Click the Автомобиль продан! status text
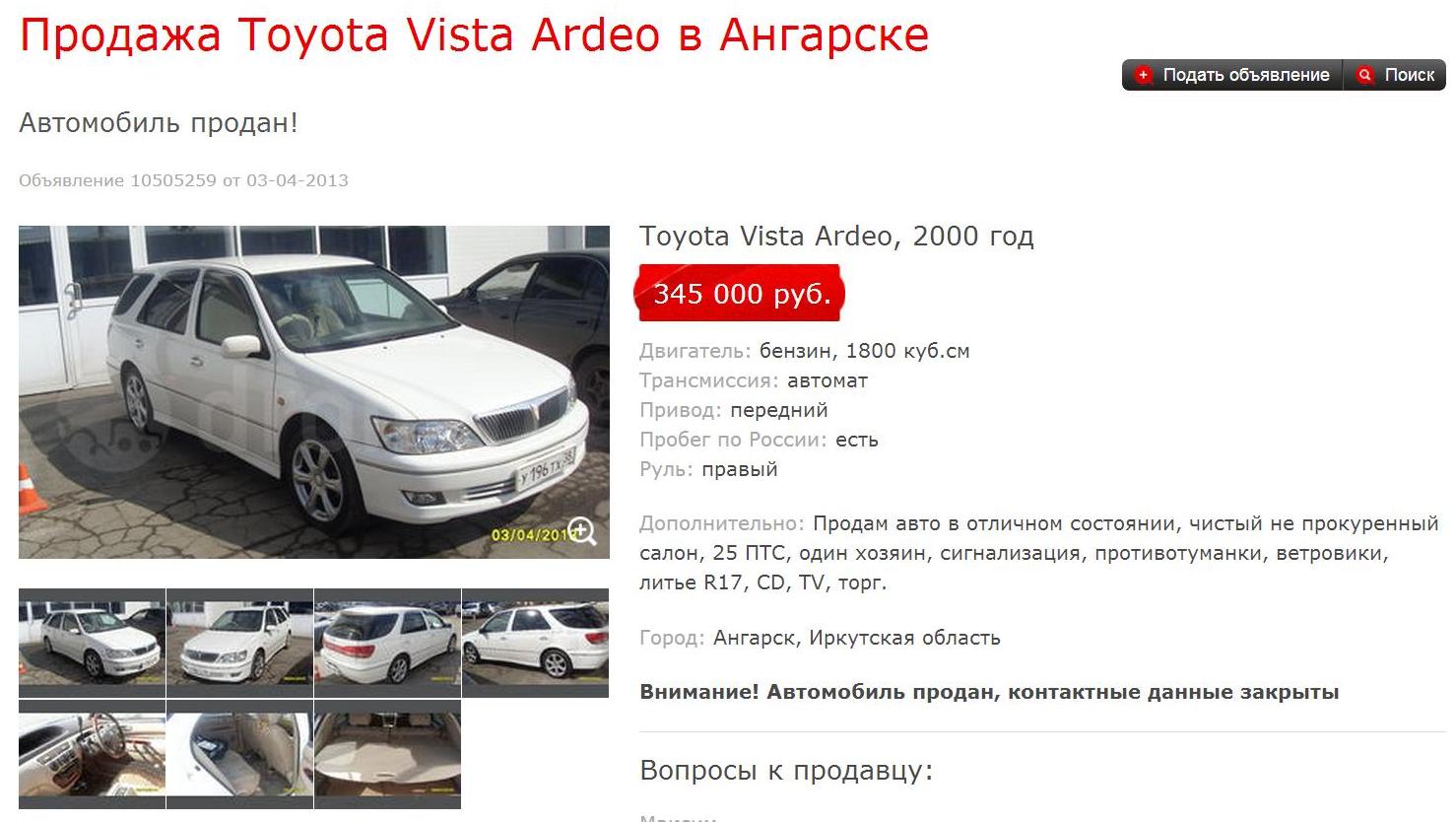 coord(159,123)
